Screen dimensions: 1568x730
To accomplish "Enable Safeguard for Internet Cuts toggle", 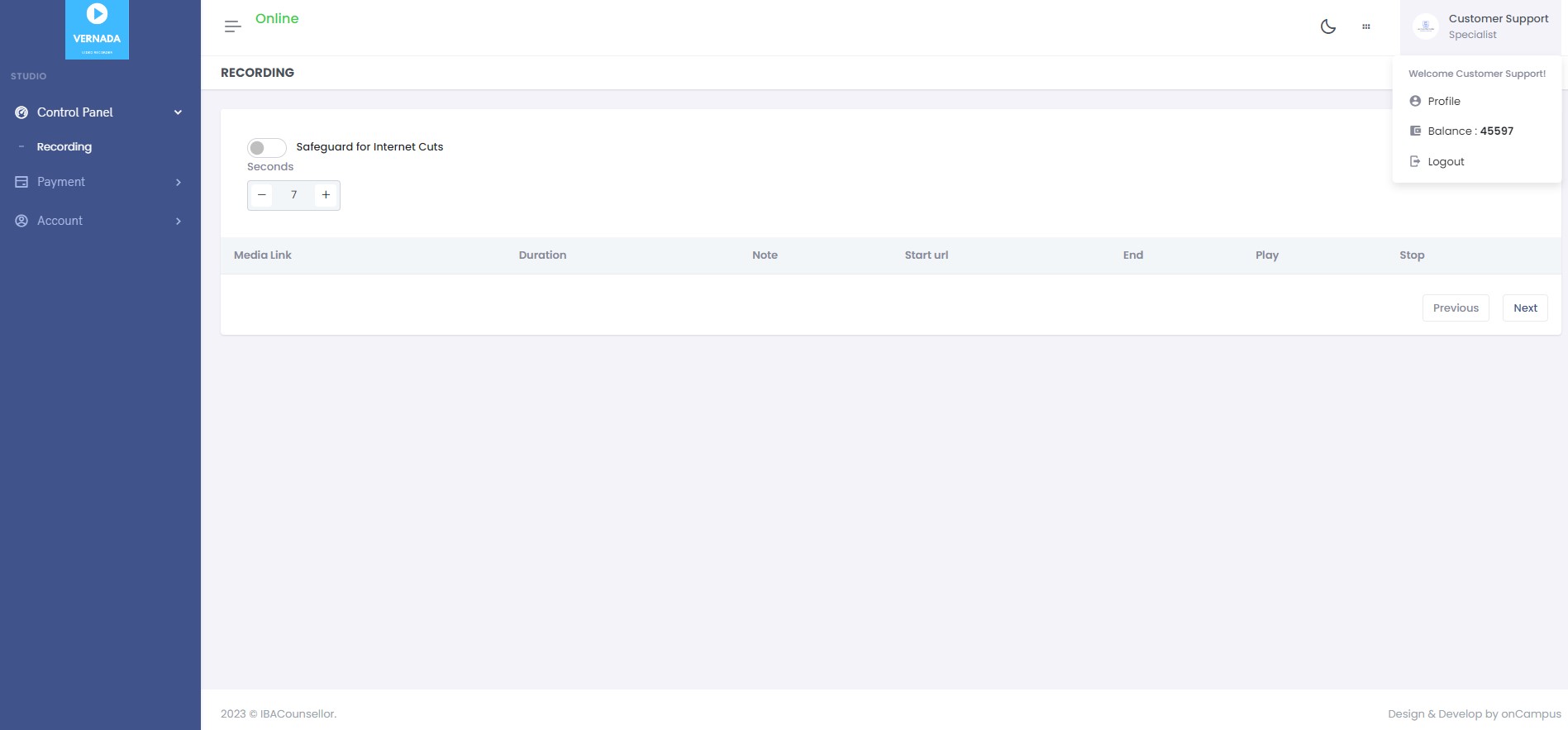I will tap(266, 147).
